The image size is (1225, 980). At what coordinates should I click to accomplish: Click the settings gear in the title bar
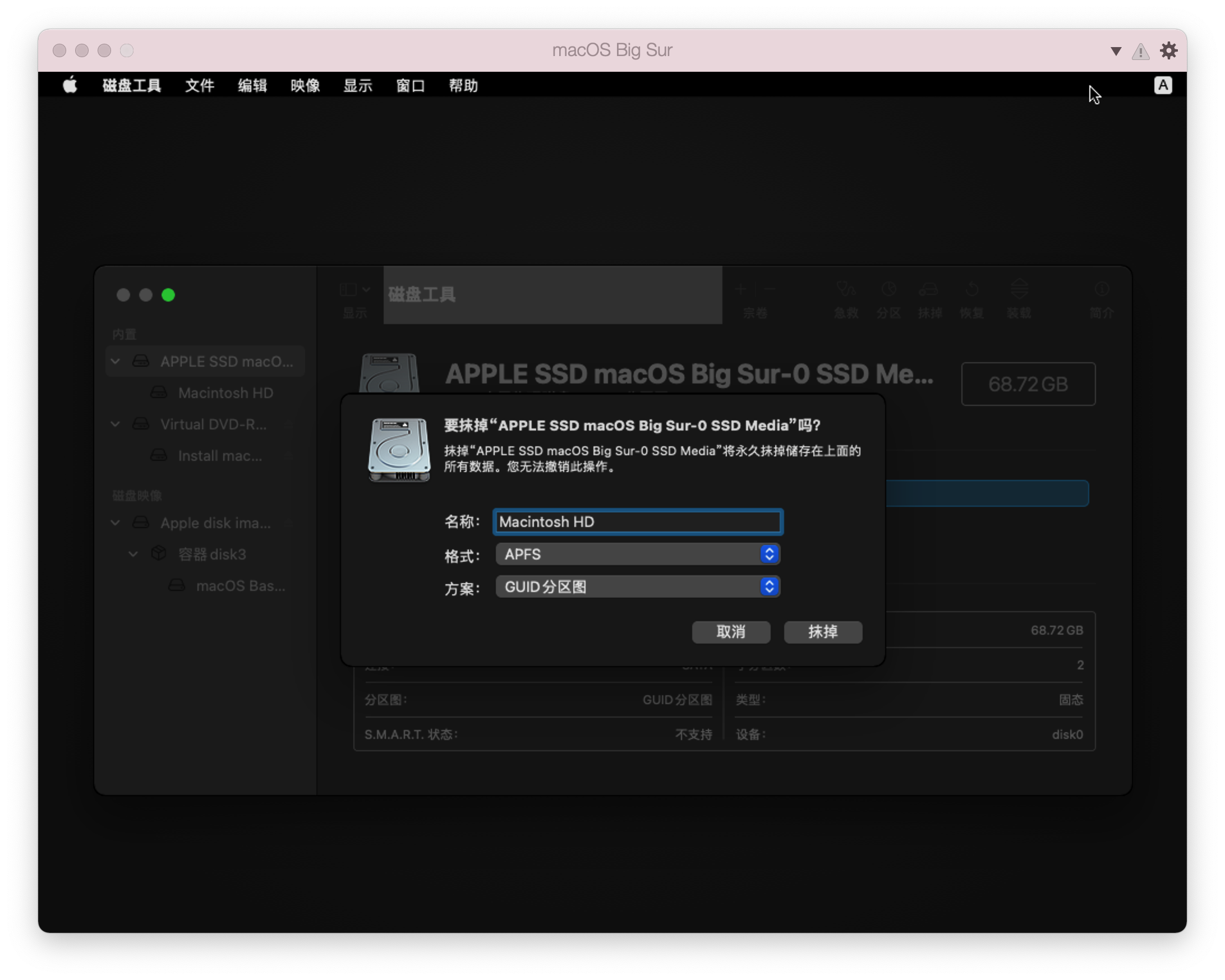pyautogui.click(x=1169, y=51)
